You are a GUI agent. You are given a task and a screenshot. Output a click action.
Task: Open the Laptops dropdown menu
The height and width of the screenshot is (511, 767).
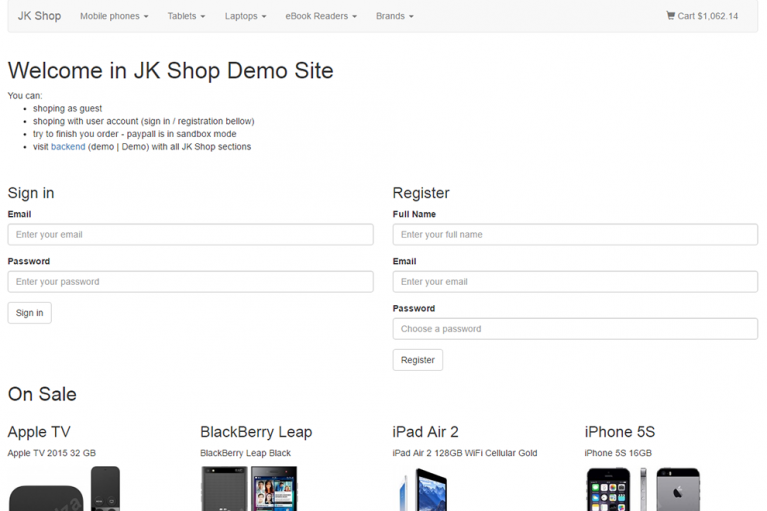tap(246, 16)
